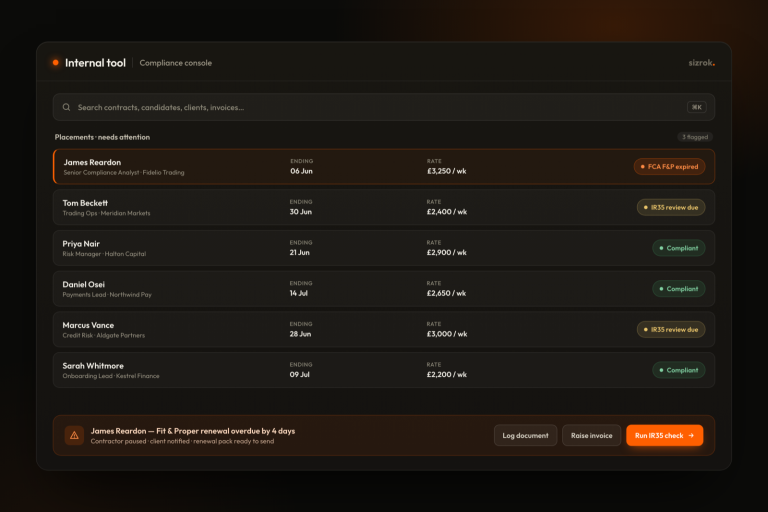Open the Sarah Whitmore placement name
The image size is (768, 512).
click(93, 366)
